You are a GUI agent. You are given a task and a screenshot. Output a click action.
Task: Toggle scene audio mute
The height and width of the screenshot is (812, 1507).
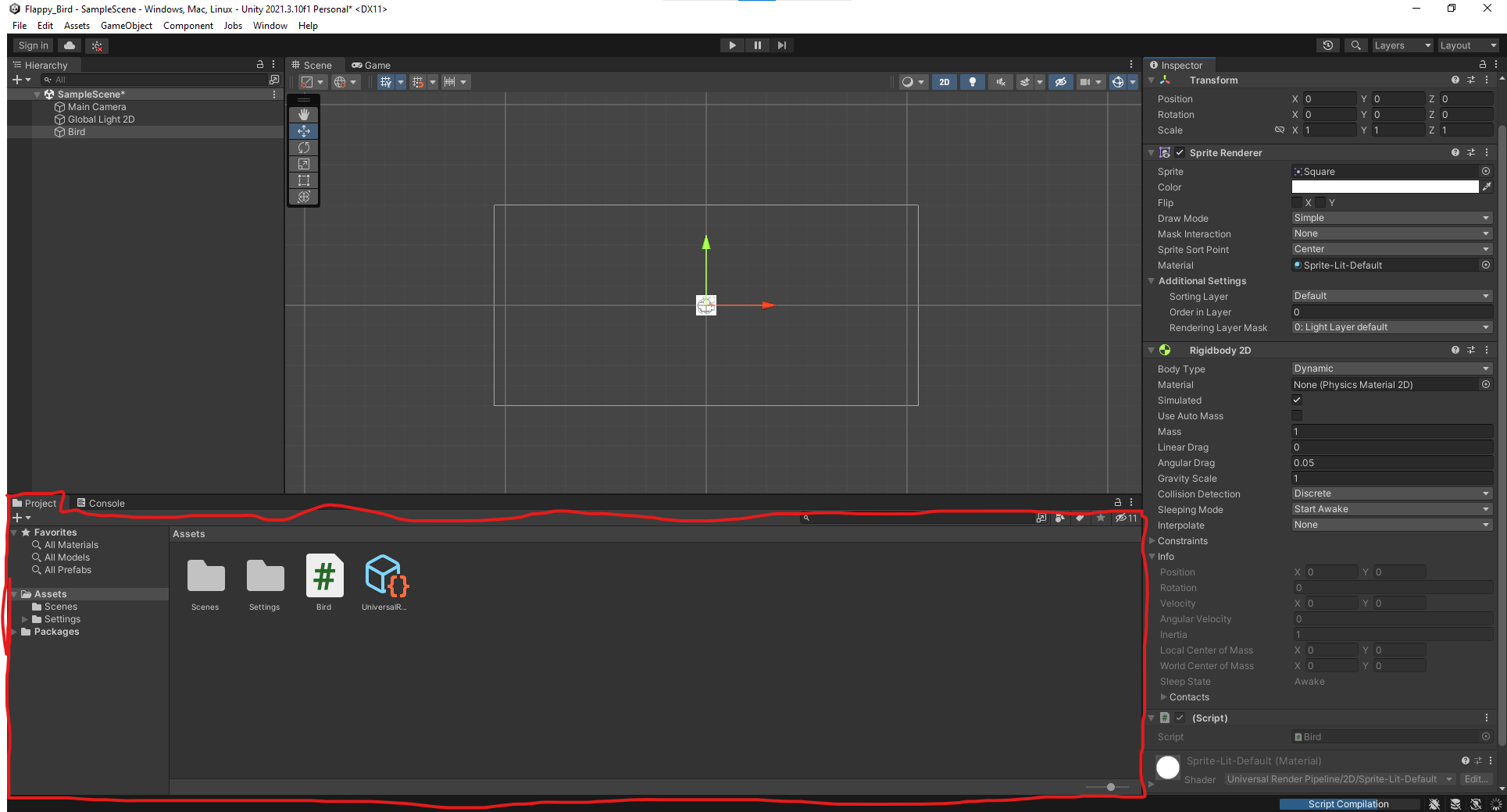click(x=1001, y=82)
